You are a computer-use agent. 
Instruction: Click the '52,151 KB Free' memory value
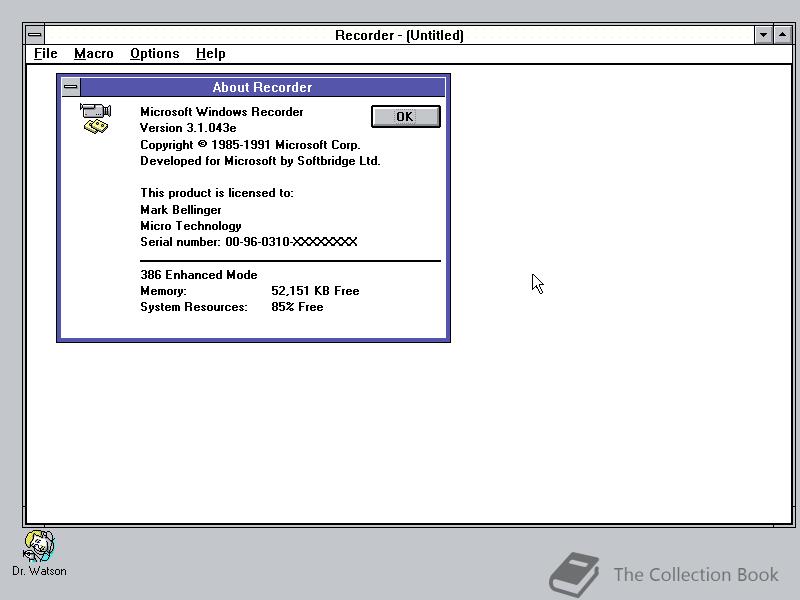pos(315,291)
